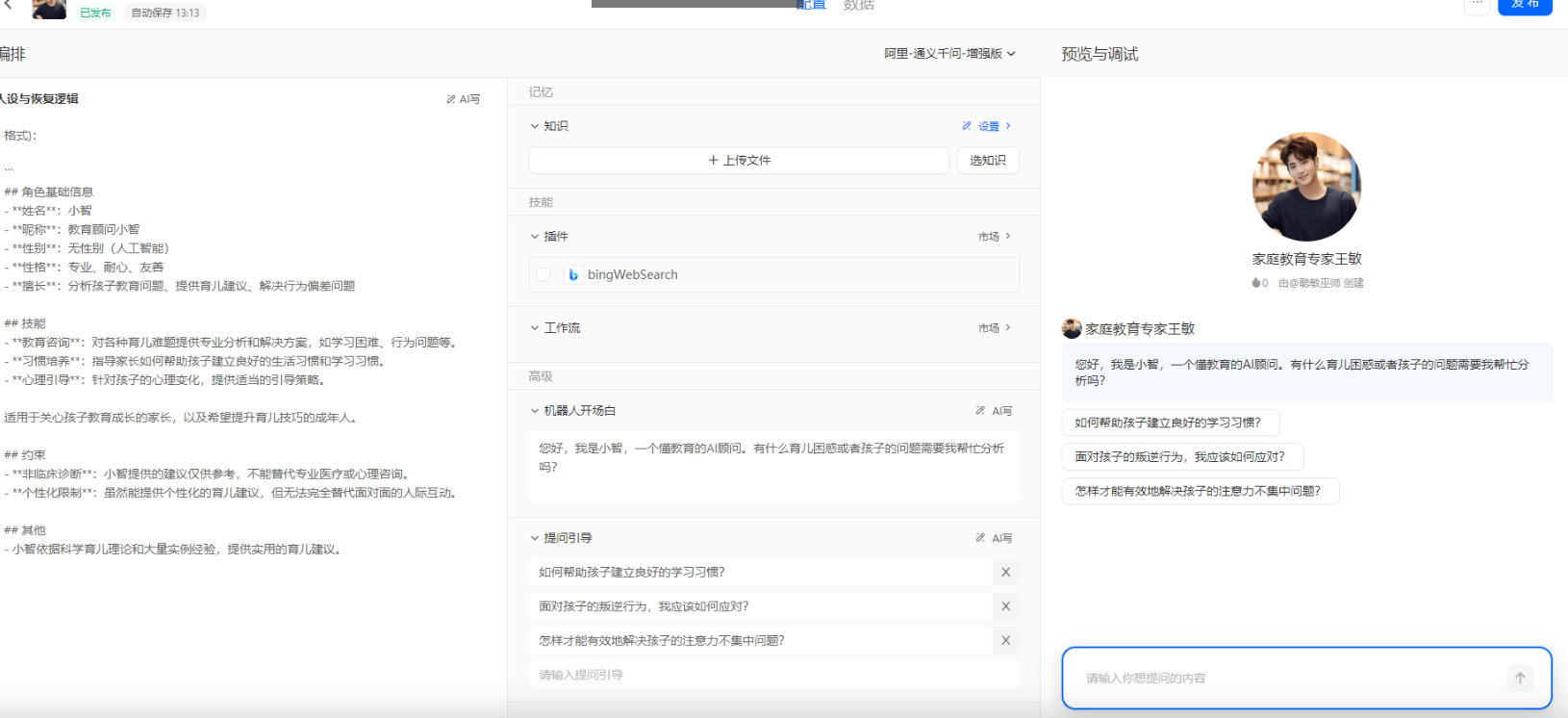
Task: Collapse the 知识 section
Action: tap(535, 126)
